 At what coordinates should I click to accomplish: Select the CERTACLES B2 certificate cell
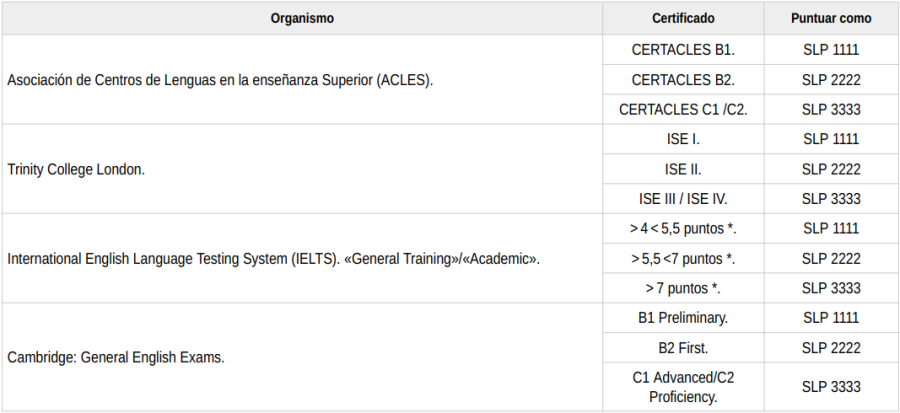[683, 79]
